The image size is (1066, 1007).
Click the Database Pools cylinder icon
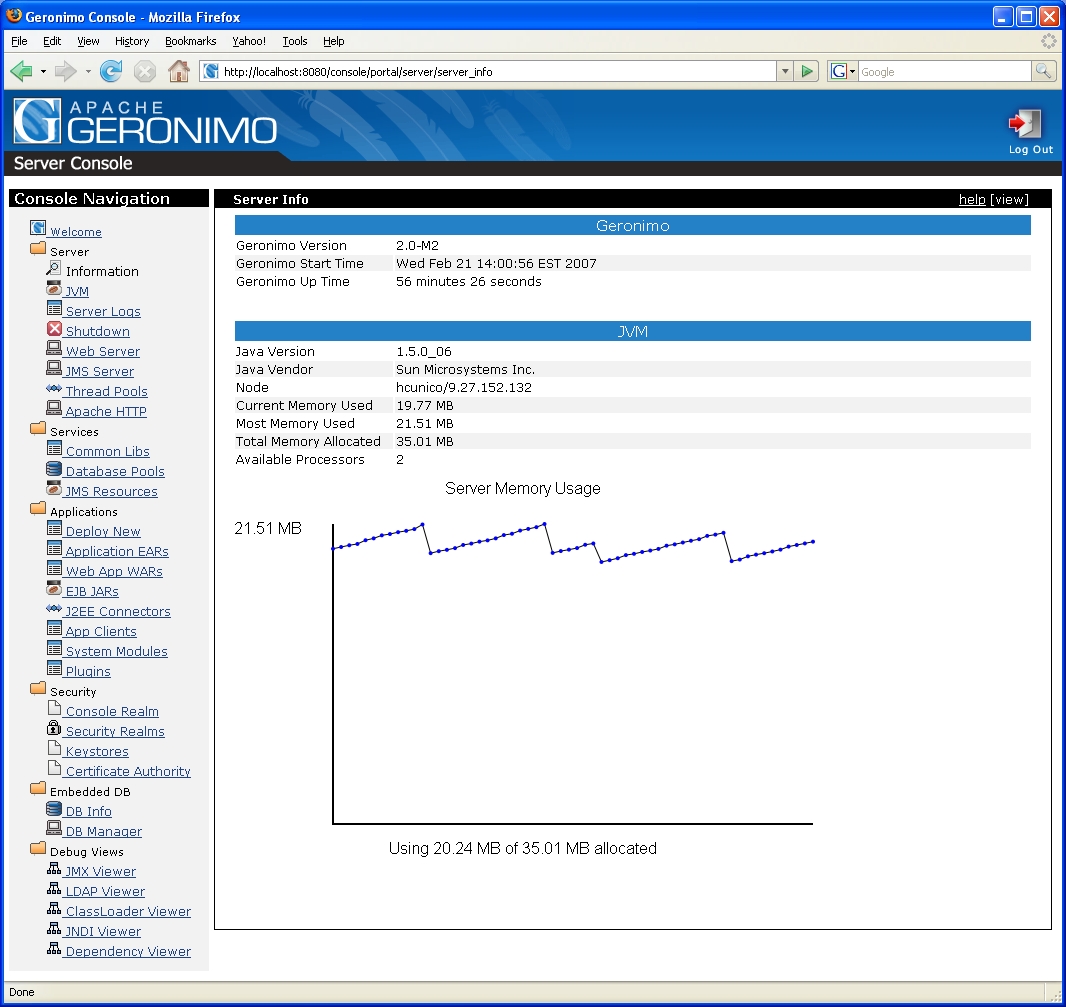pyautogui.click(x=54, y=468)
